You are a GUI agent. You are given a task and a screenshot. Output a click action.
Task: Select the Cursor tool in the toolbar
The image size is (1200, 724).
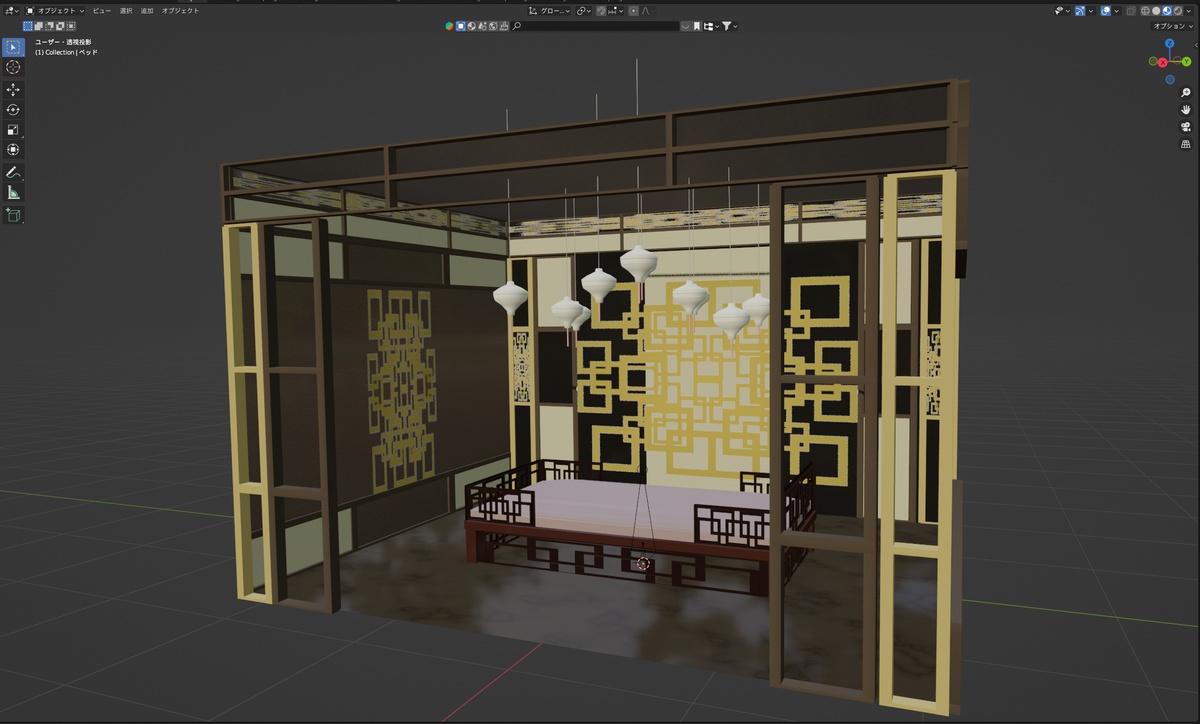(13, 67)
